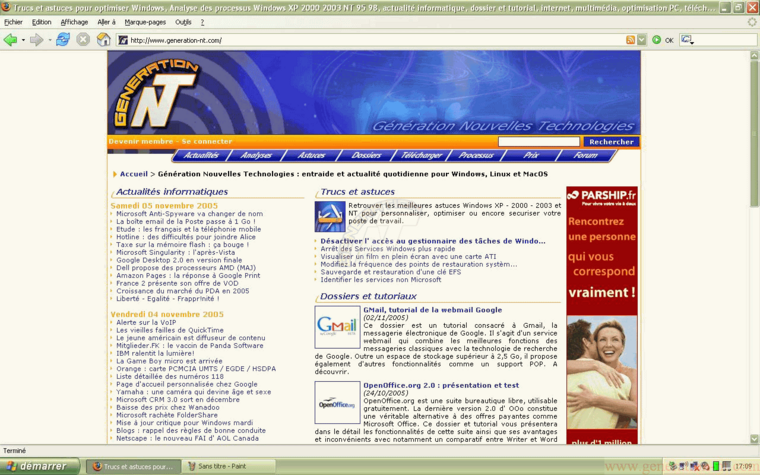Open Microsoft Anti-Spyware va changer de nom article
The width and height of the screenshot is (760, 475).
190,214
